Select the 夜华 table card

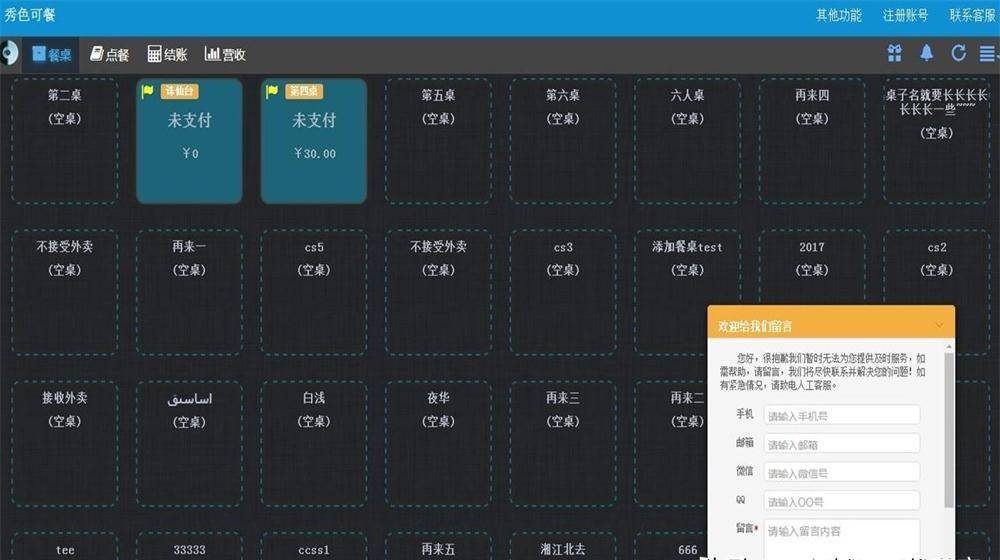438,443
